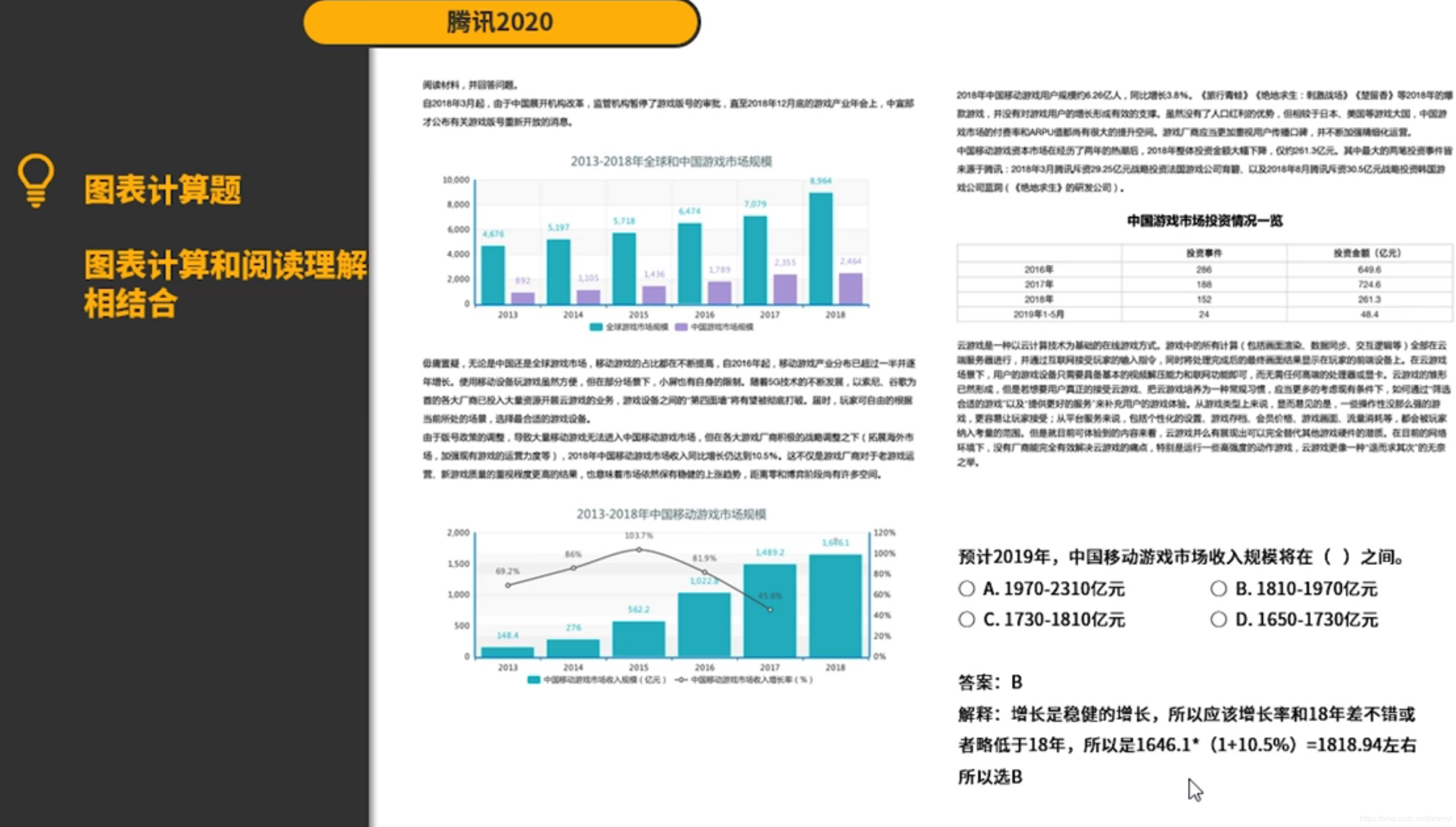Click the 投资事件 column header

pos(1204,253)
